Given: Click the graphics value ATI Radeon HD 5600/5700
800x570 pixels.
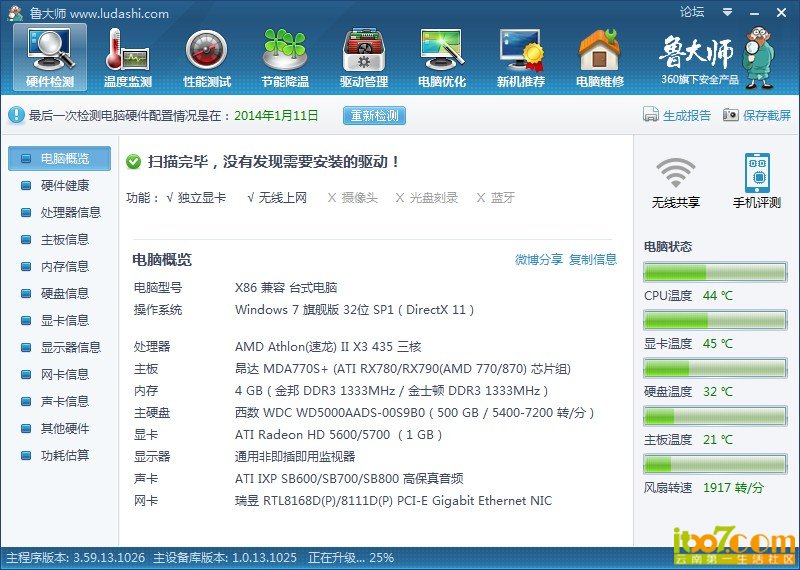Looking at the screenshot, I should (338, 435).
